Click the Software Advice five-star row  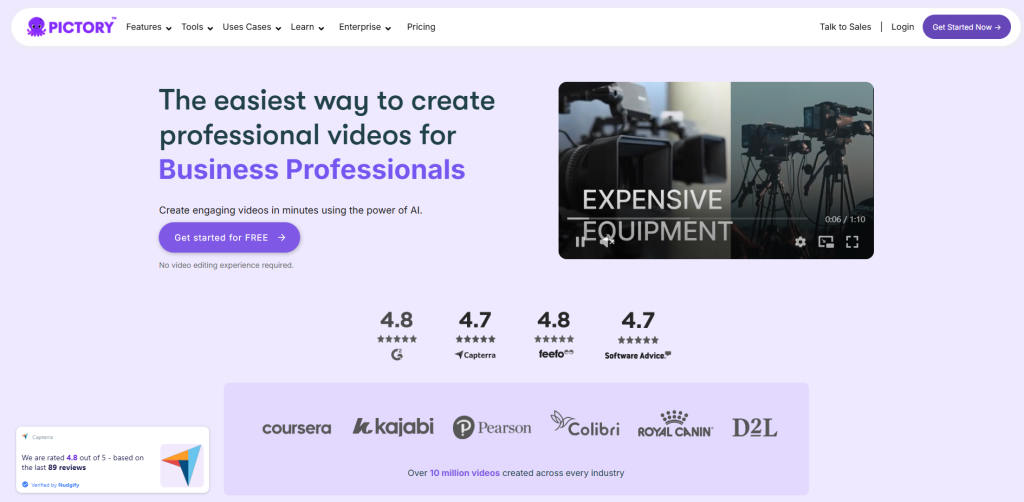pyautogui.click(x=638, y=340)
